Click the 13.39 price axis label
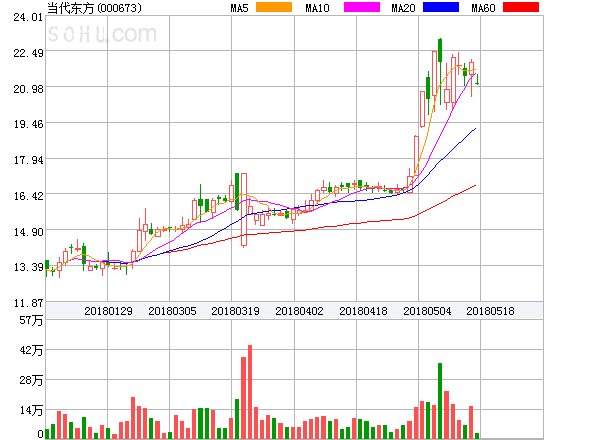The width and height of the screenshot is (600, 440). tap(28, 267)
